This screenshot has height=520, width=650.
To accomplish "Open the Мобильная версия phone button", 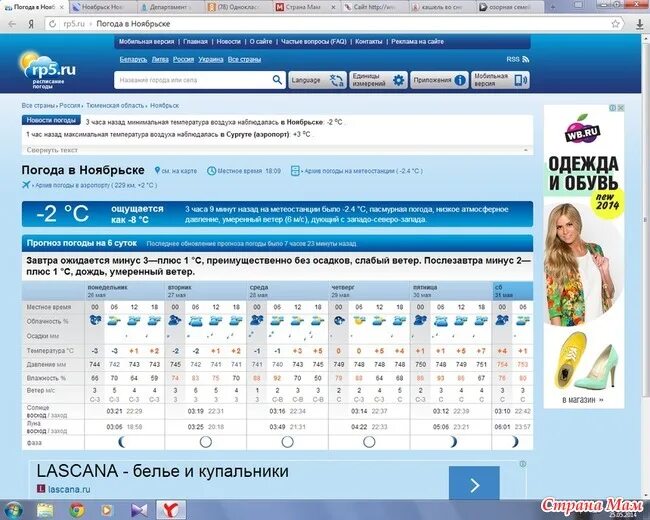I will click(500, 80).
